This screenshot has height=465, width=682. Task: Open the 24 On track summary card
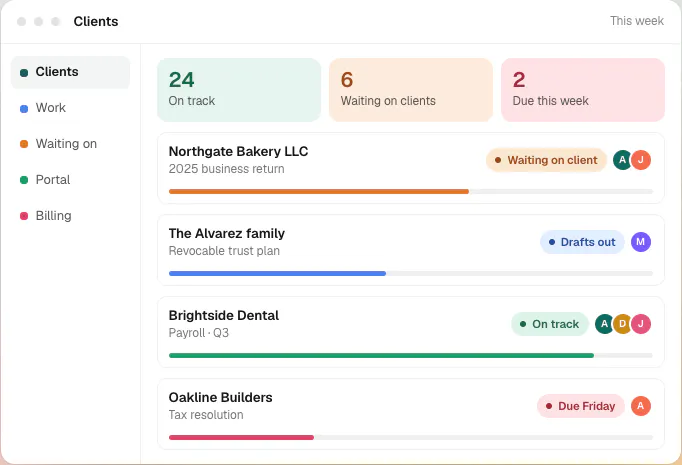pos(239,90)
